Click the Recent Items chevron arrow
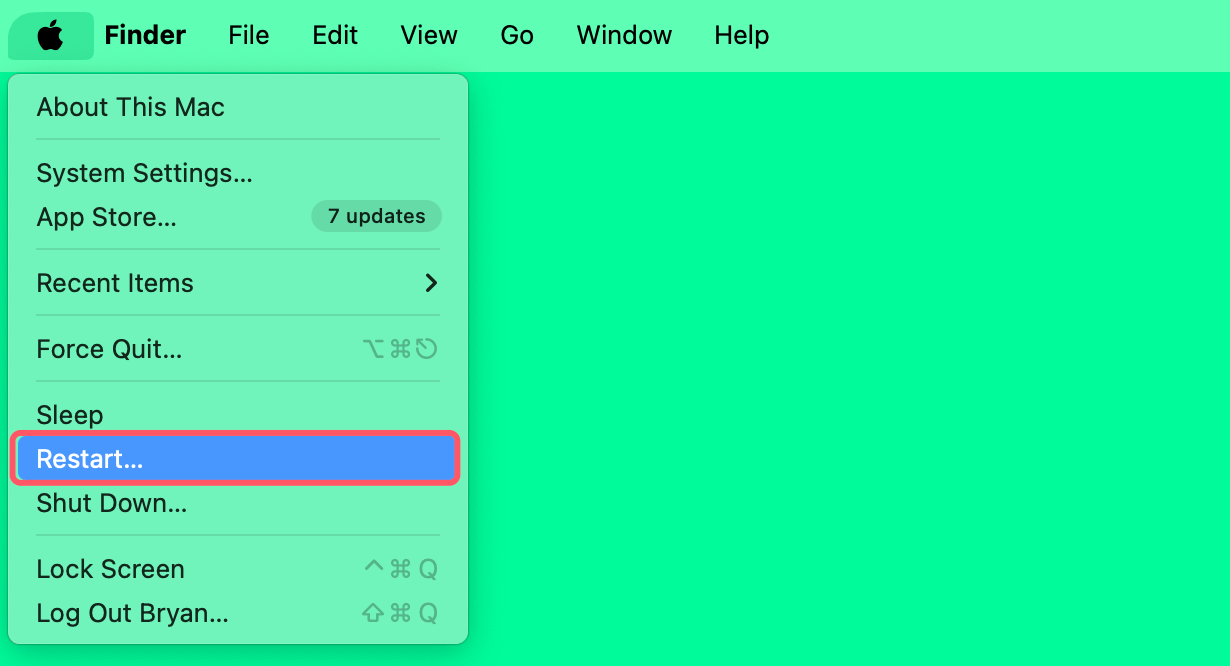 point(431,283)
